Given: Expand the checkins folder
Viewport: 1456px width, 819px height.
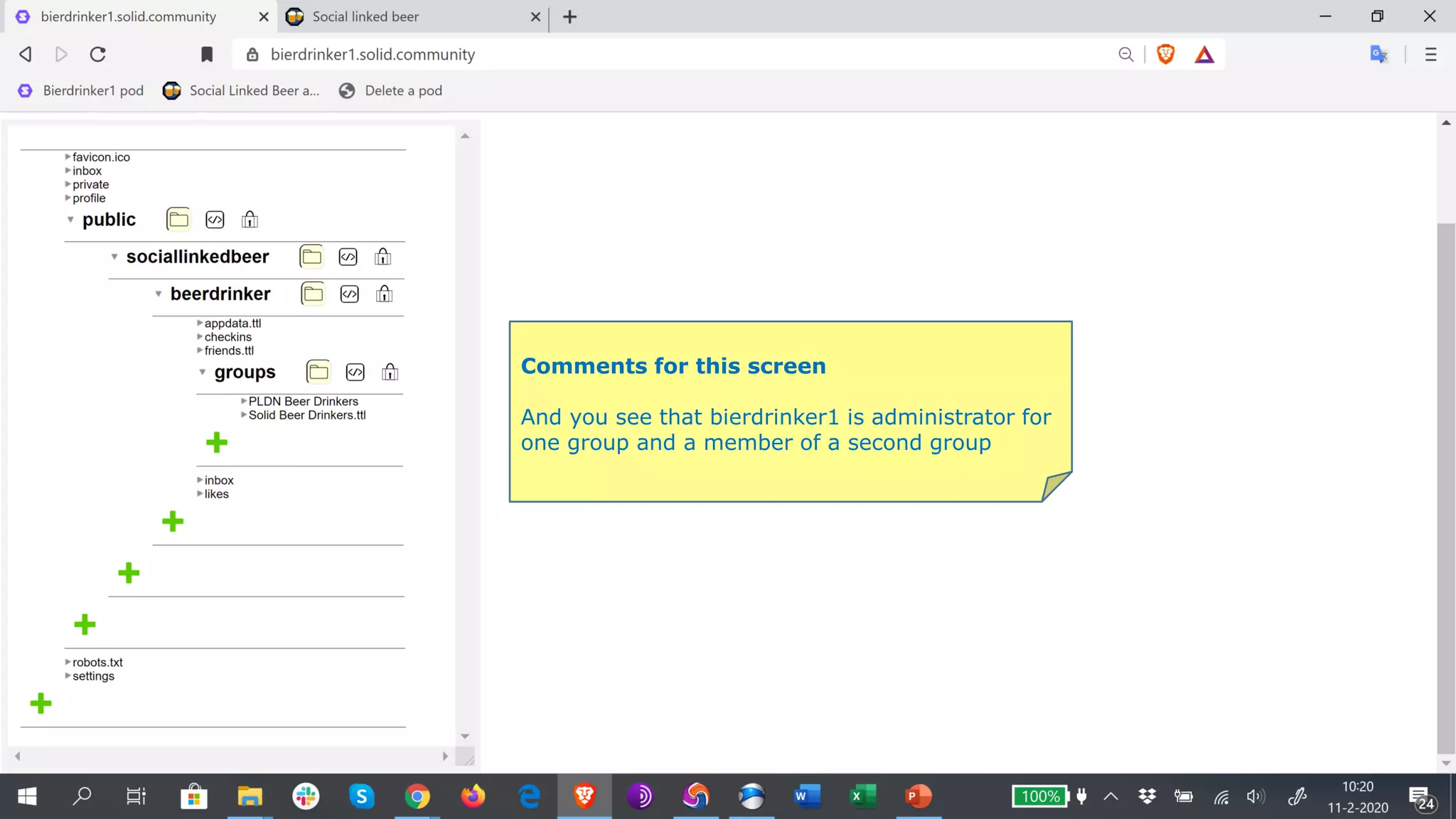Looking at the screenshot, I should click(200, 337).
